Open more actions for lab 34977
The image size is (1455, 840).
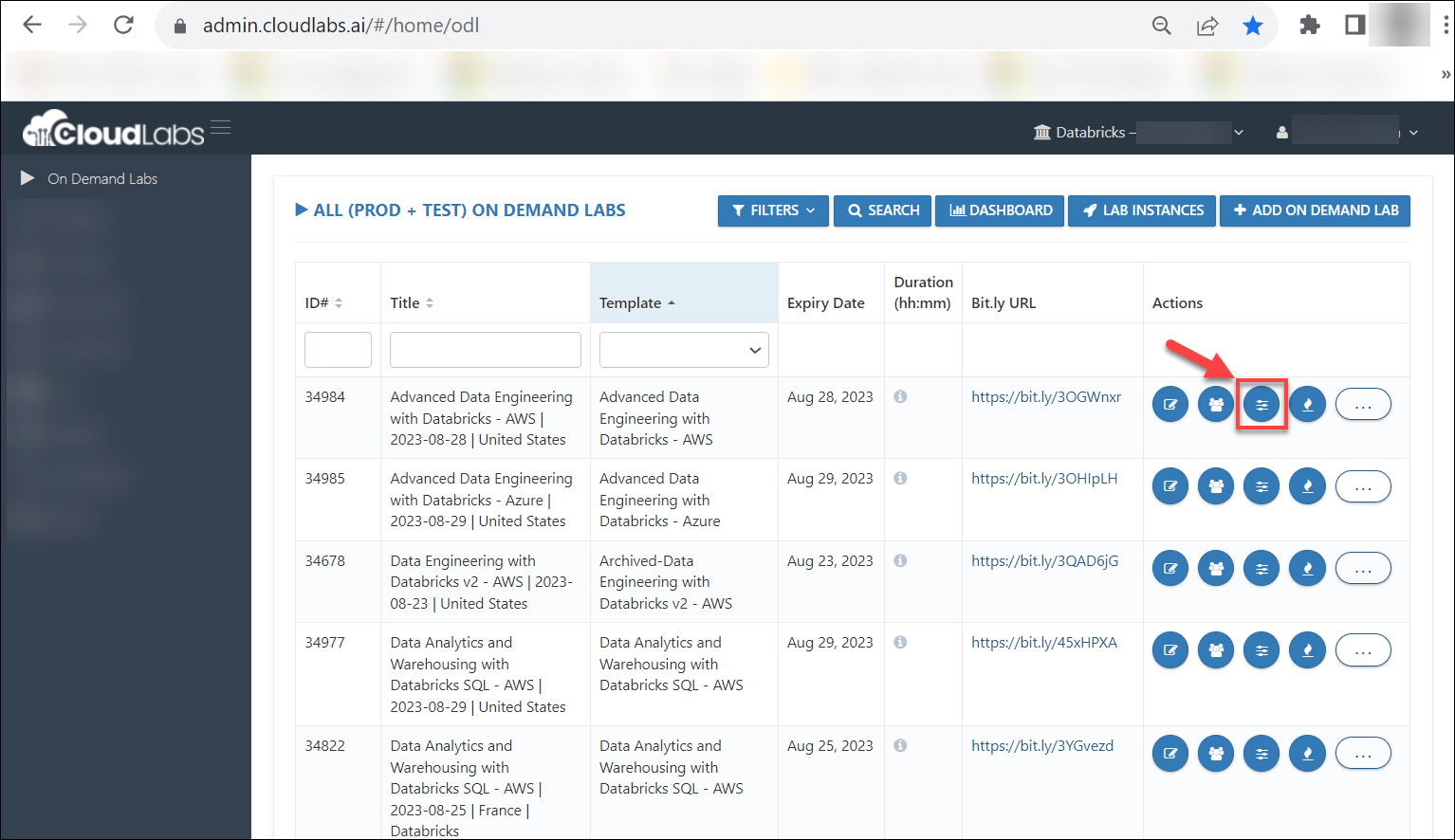point(1363,650)
